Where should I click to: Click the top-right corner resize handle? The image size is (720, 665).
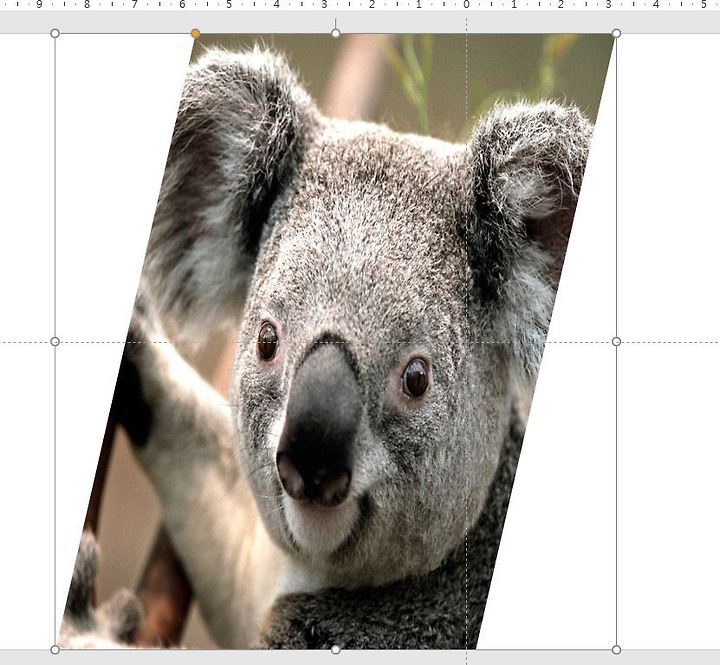coord(617,33)
